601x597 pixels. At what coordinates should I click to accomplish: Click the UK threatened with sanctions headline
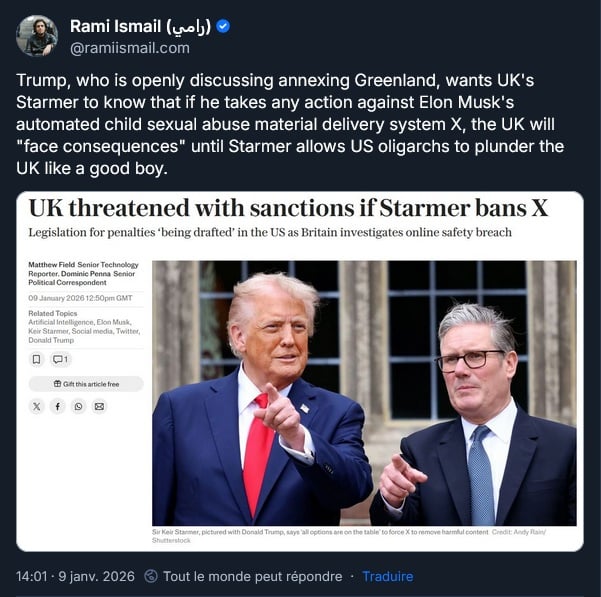tap(288, 208)
